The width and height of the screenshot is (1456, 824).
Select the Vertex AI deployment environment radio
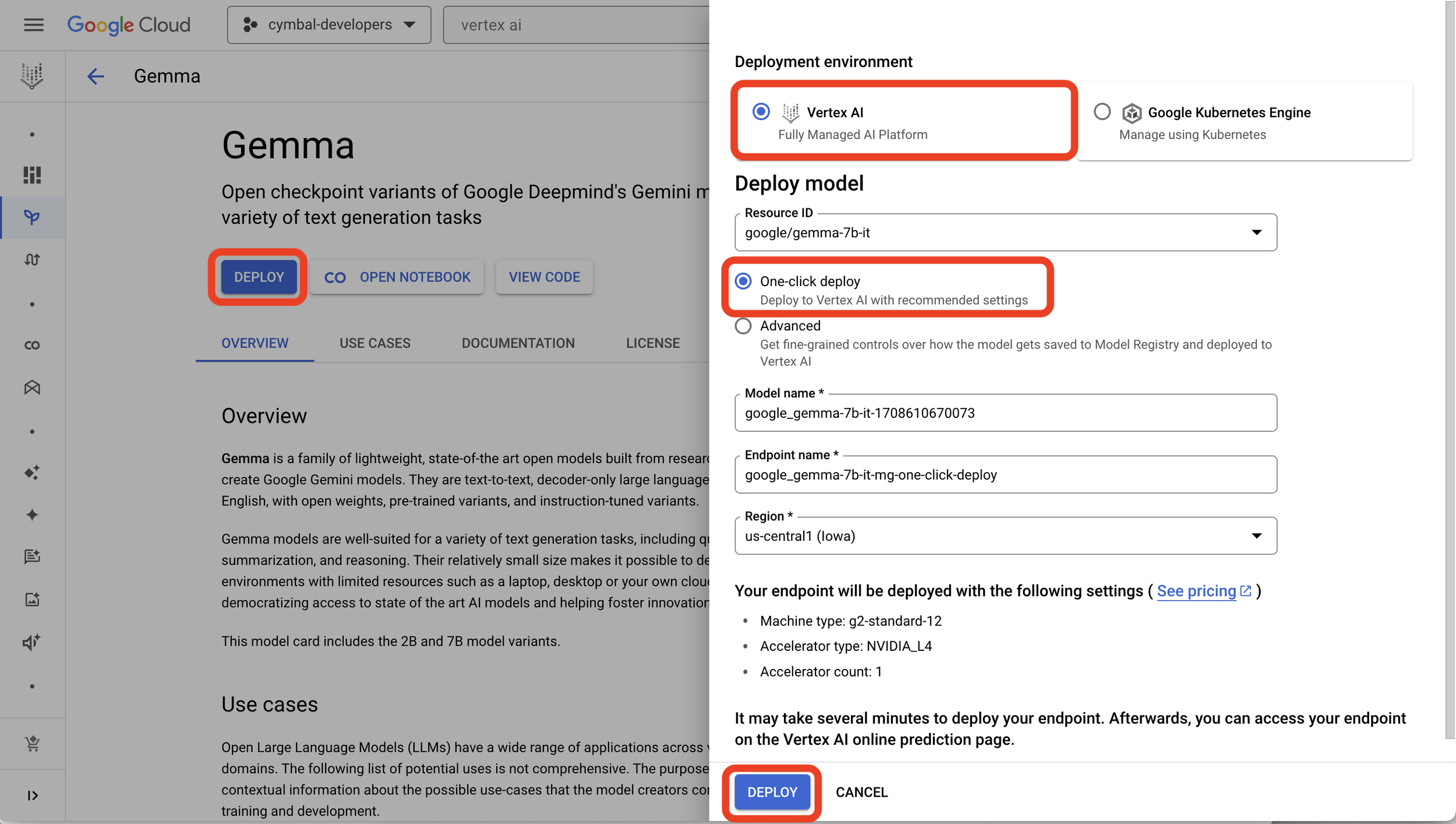click(761, 111)
